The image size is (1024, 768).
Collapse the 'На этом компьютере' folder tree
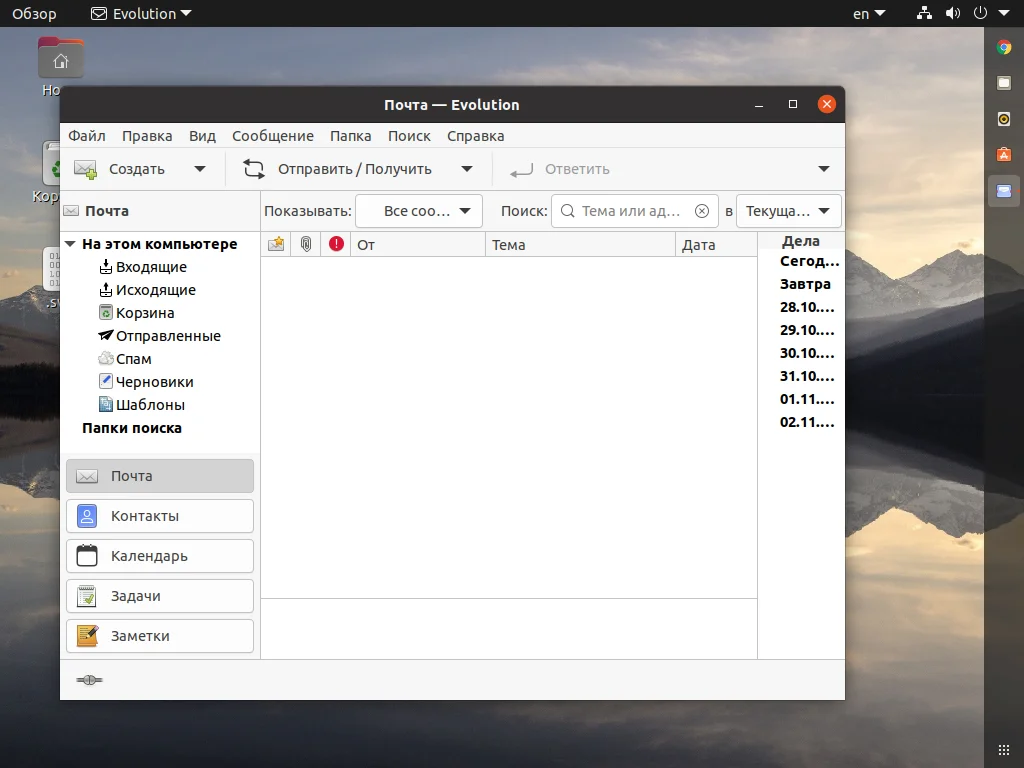pos(70,244)
